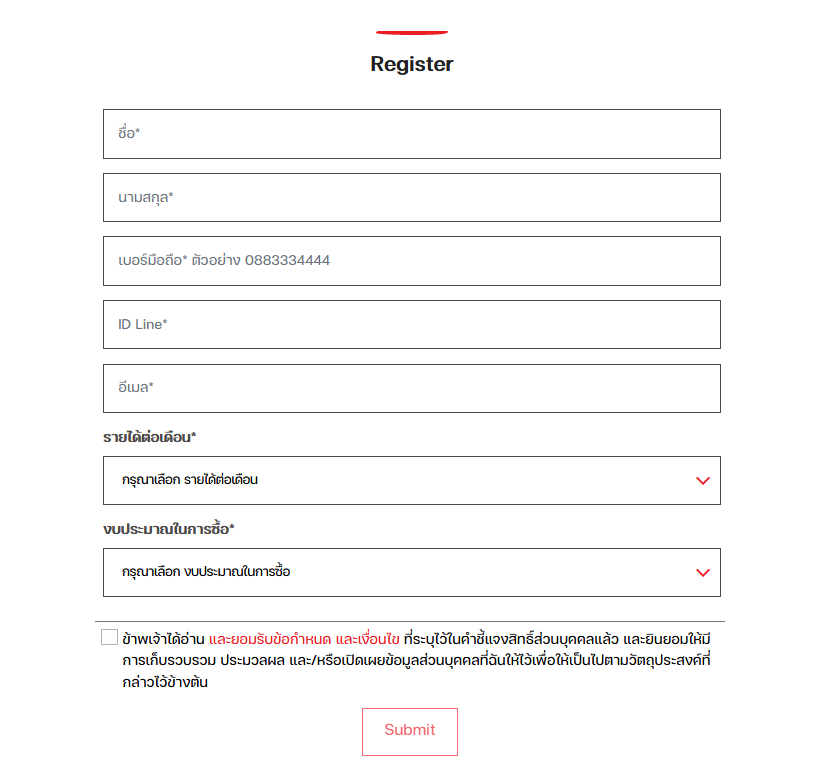Click into the อีเมล email field

[x=411, y=388]
